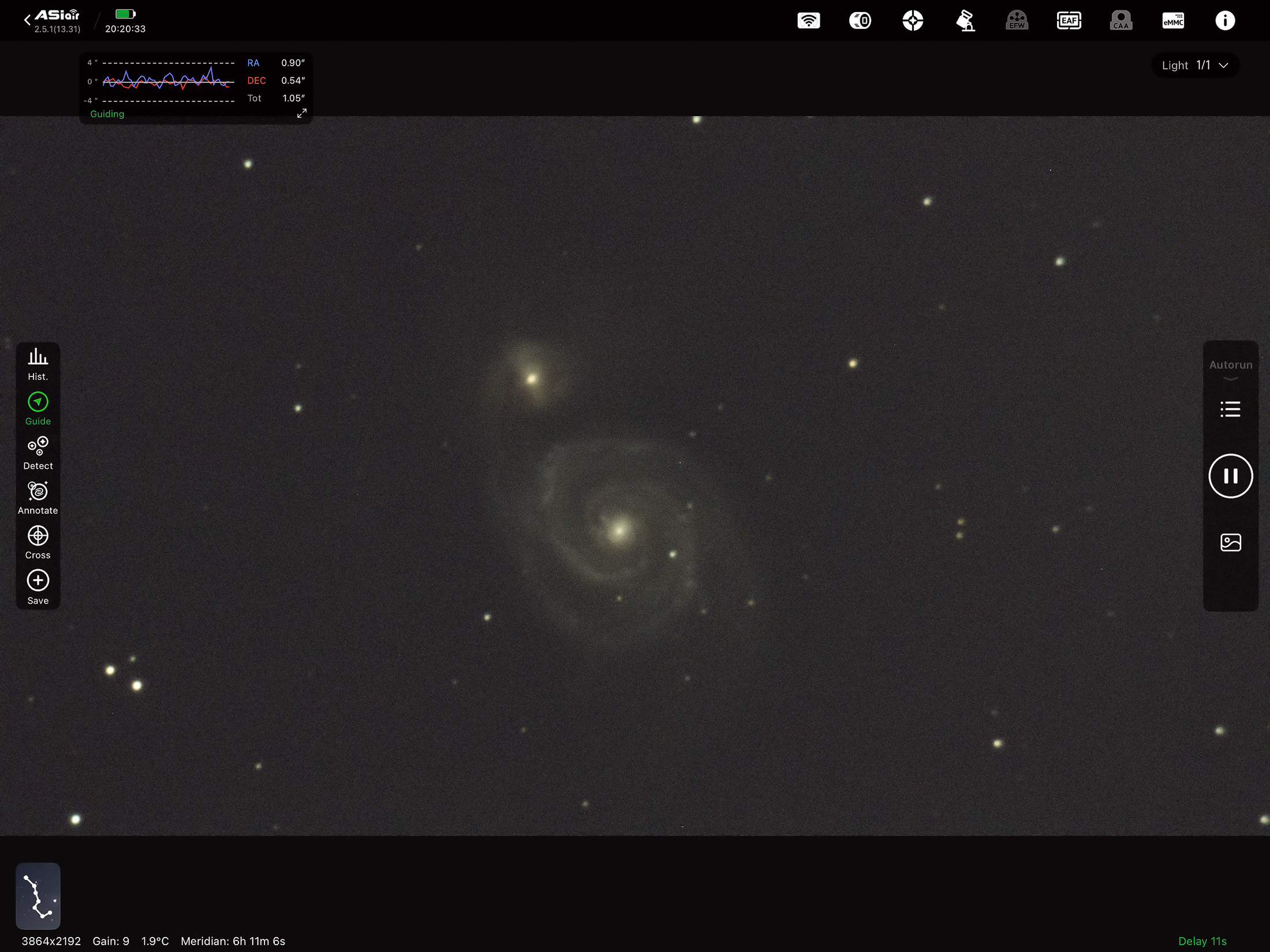The height and width of the screenshot is (952, 1270).
Task: Open the Histogram tool
Action: pyautogui.click(x=38, y=363)
